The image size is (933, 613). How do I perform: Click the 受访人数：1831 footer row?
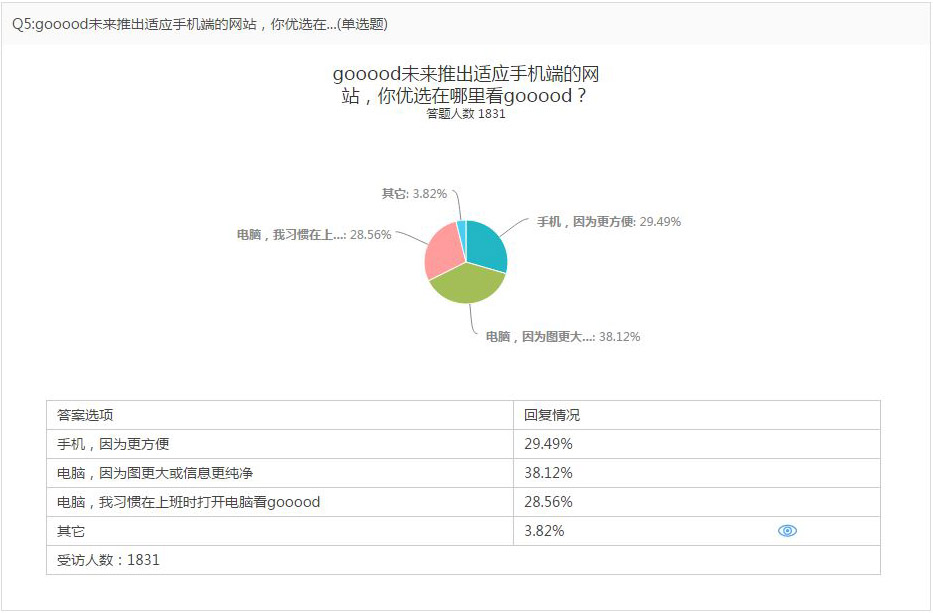coord(464,560)
